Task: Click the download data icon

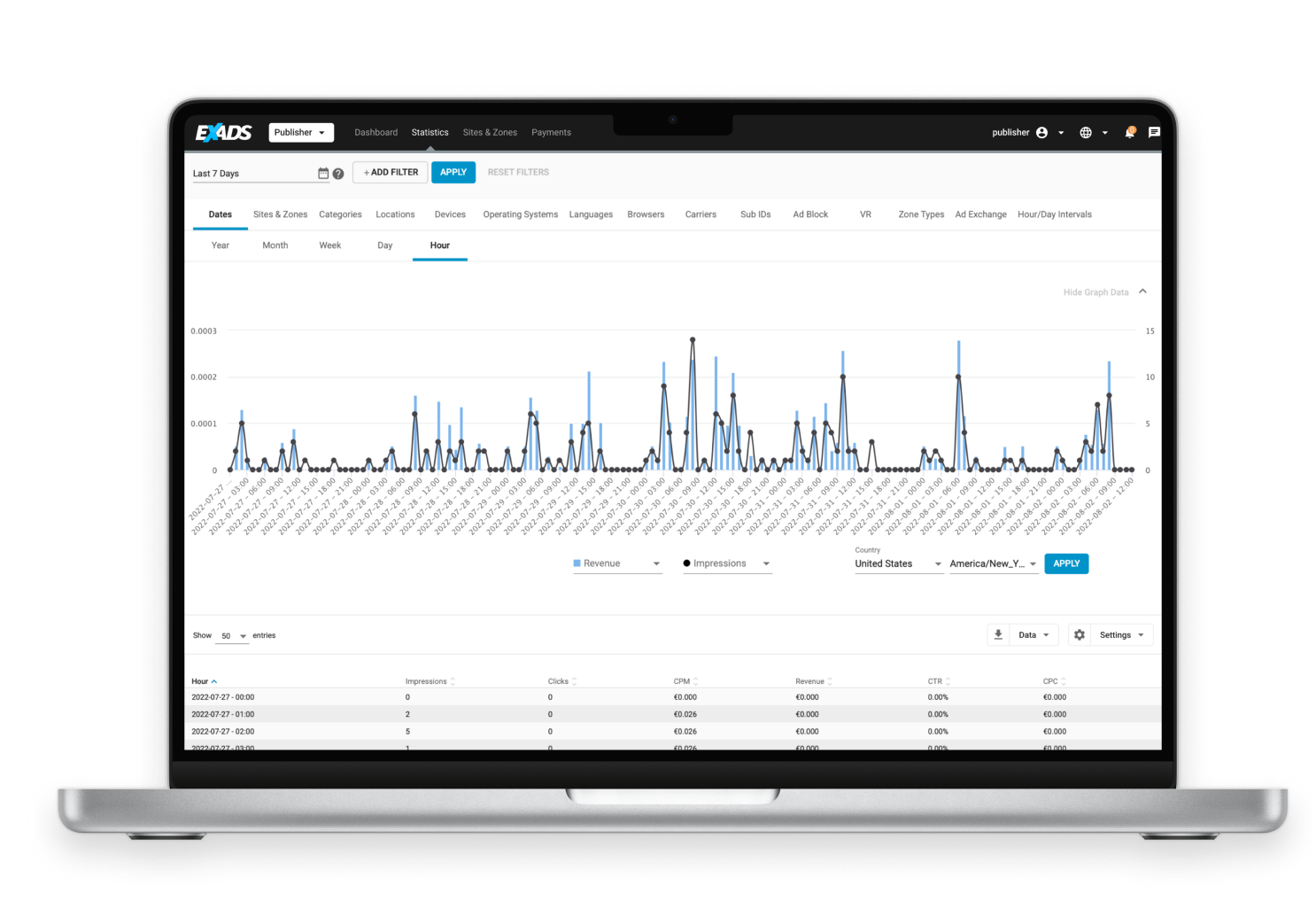Action: (x=998, y=634)
